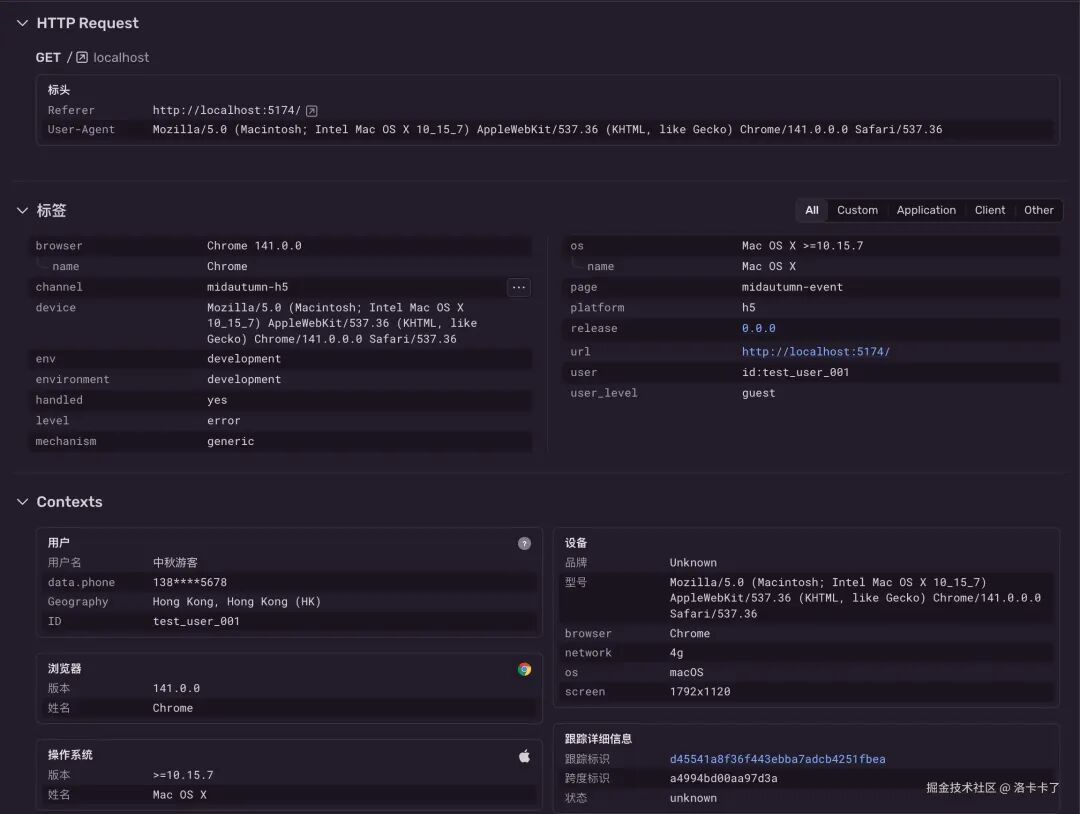This screenshot has width=1080, height=814.
Task: Click the page tag value midautumn-event
Action: (x=792, y=287)
